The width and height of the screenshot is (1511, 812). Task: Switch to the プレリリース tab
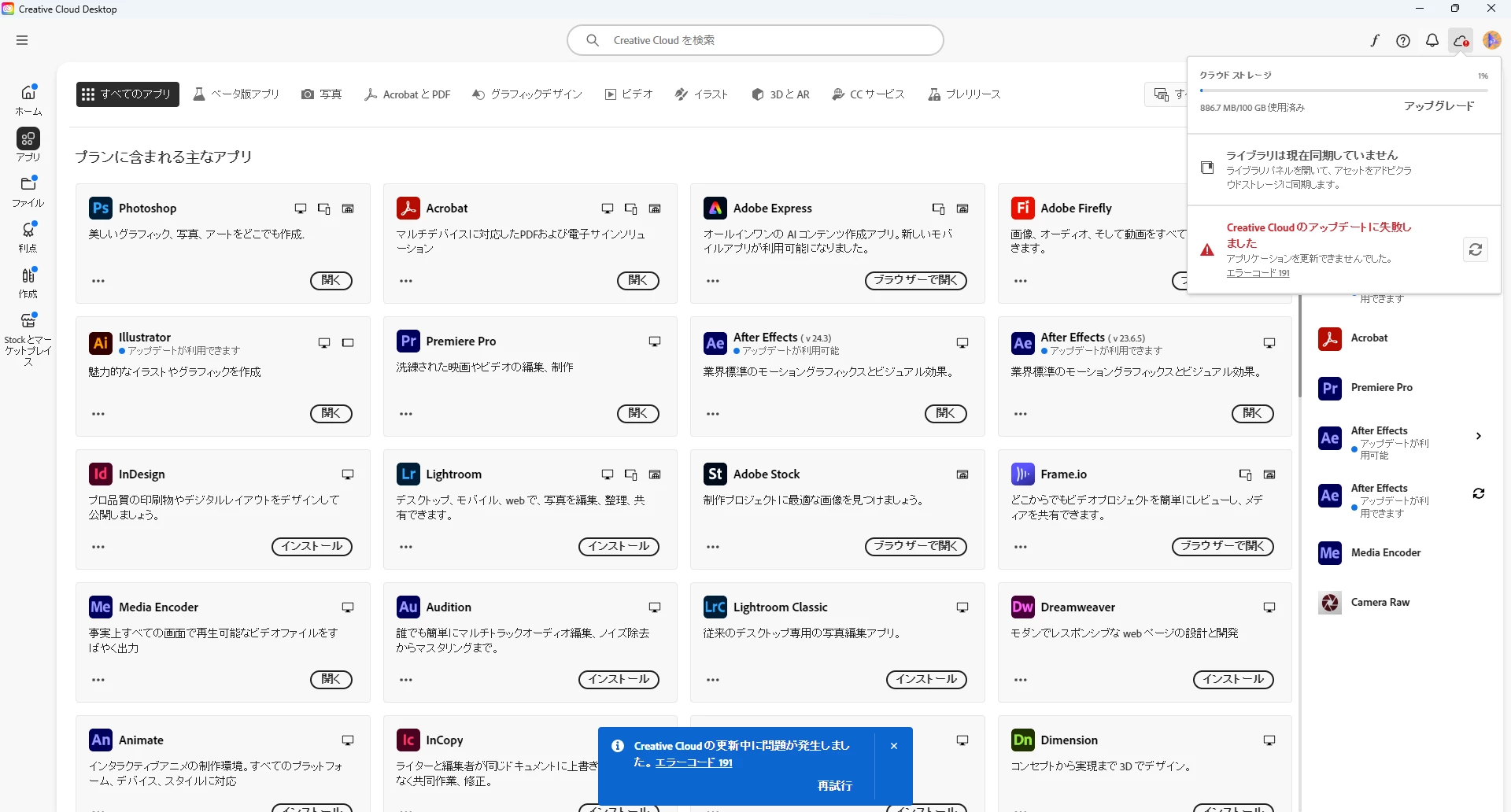click(964, 94)
